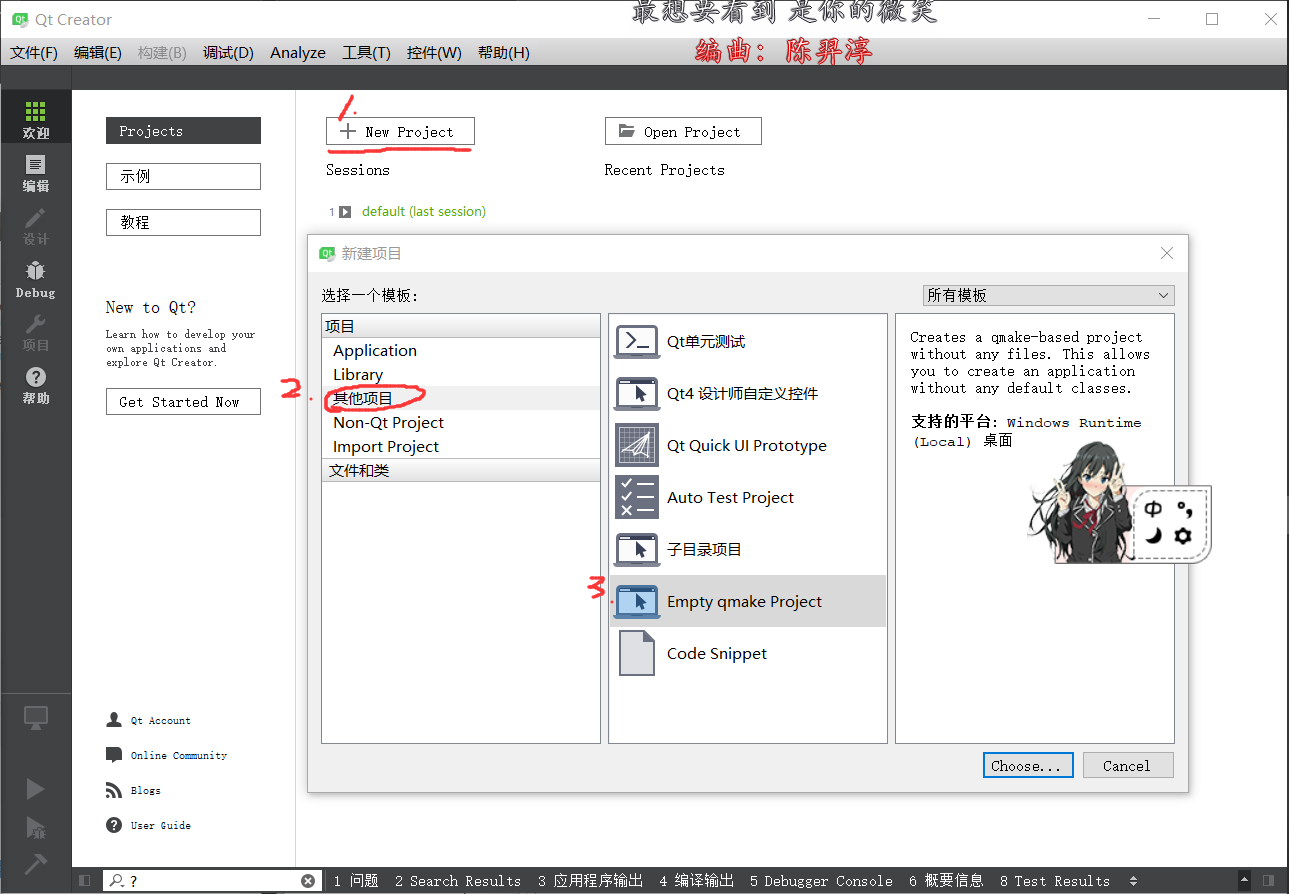The image size is (1289, 894).
Task: Start debugging with the run-with-bug icon
Action: [36, 827]
